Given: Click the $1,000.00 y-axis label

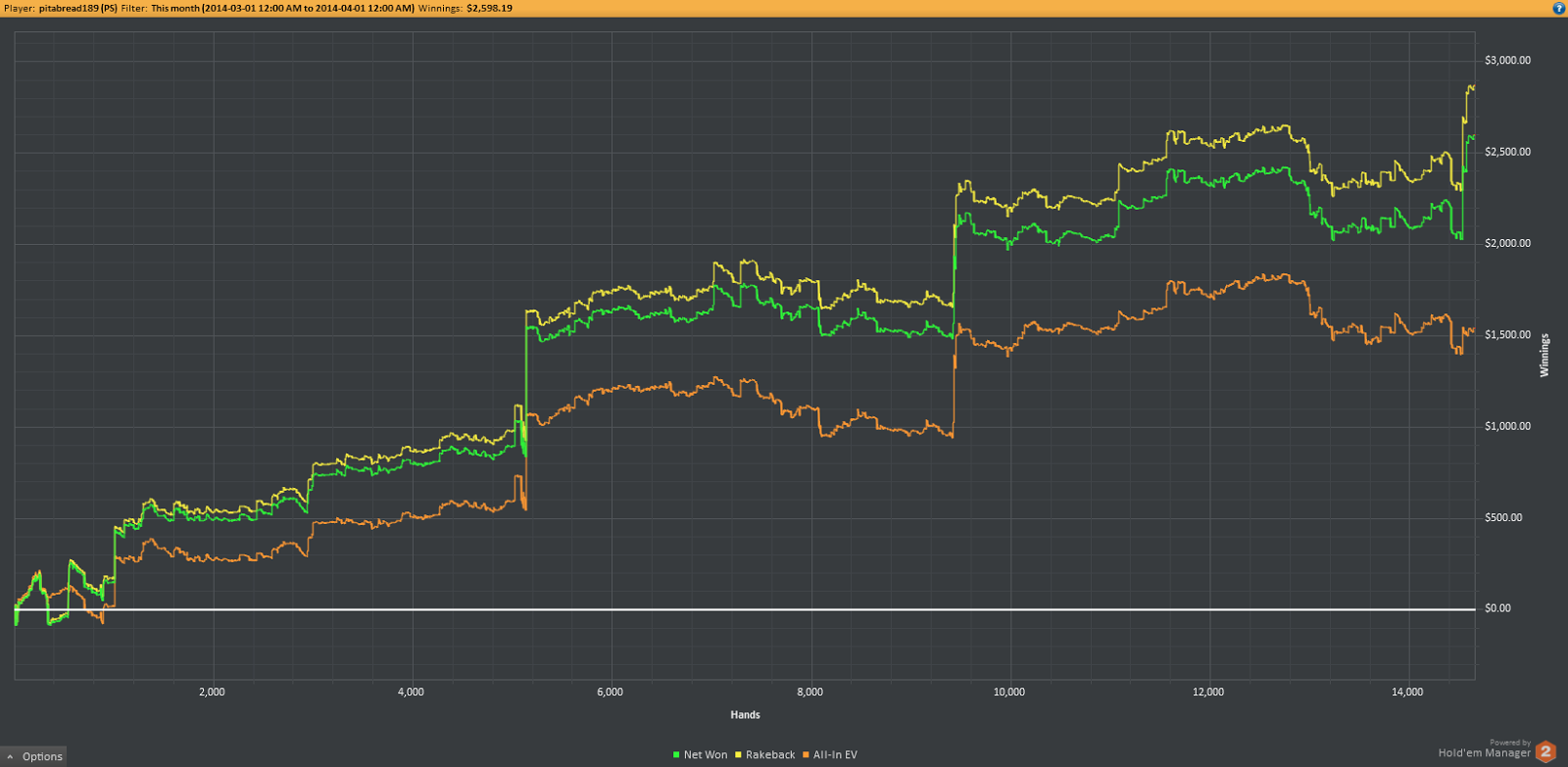Looking at the screenshot, I should [x=1507, y=426].
